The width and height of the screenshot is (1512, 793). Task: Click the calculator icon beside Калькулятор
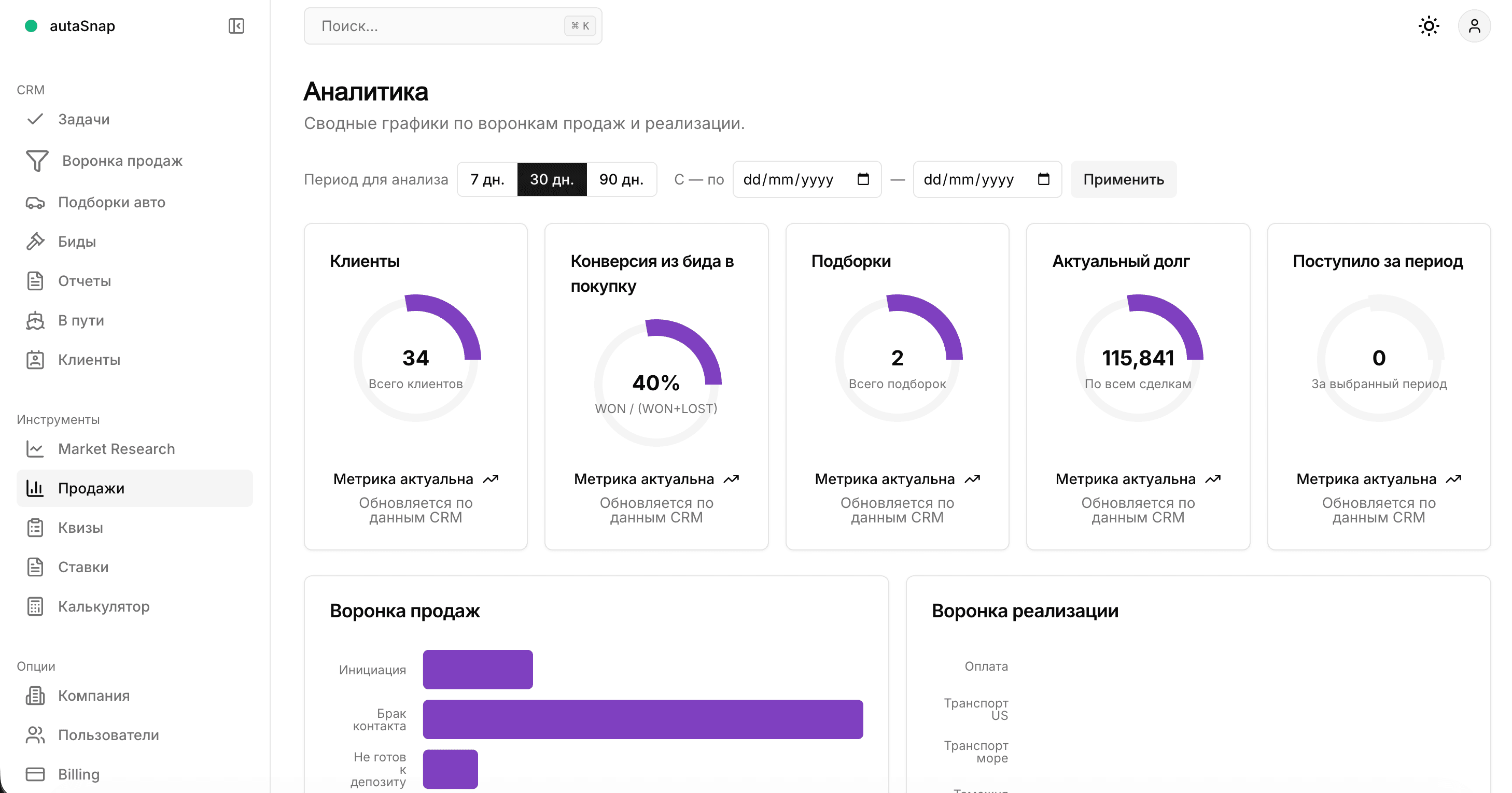coord(35,606)
